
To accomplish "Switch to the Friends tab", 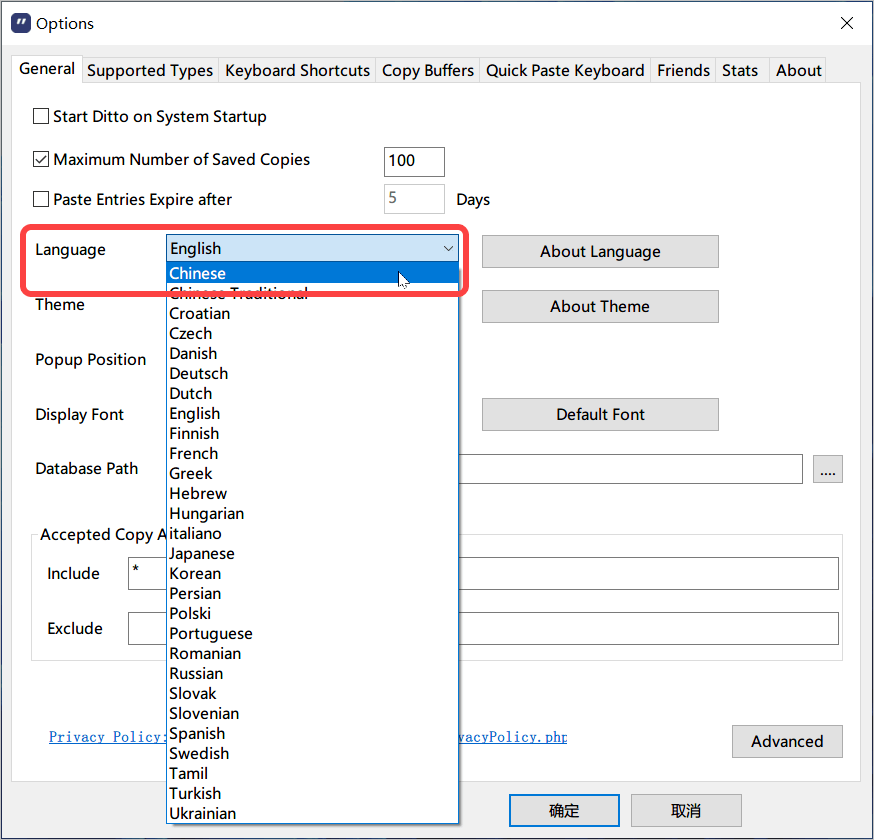I will [x=683, y=71].
